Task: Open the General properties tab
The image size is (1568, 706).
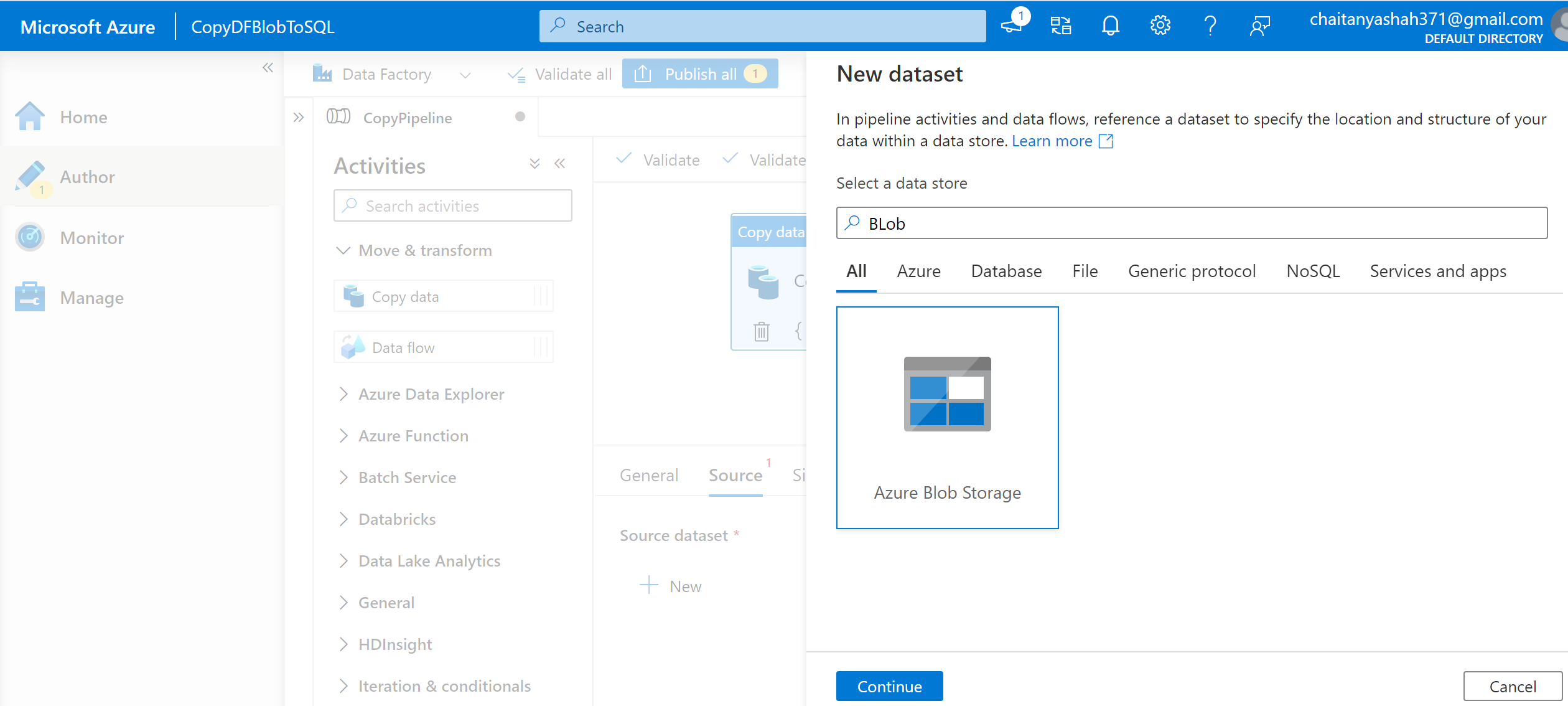Action: pos(649,476)
